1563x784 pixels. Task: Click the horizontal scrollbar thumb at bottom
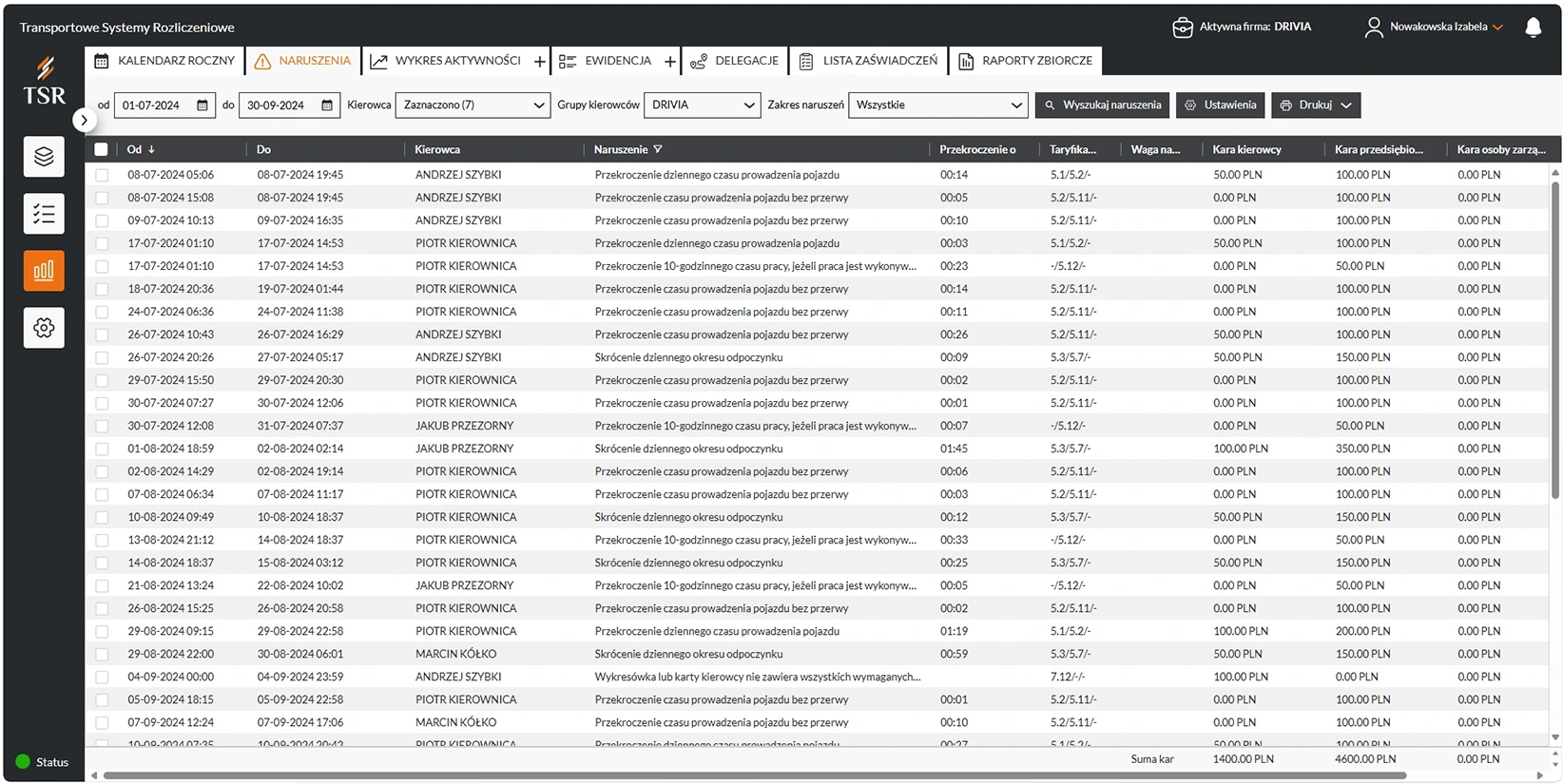click(x=754, y=775)
